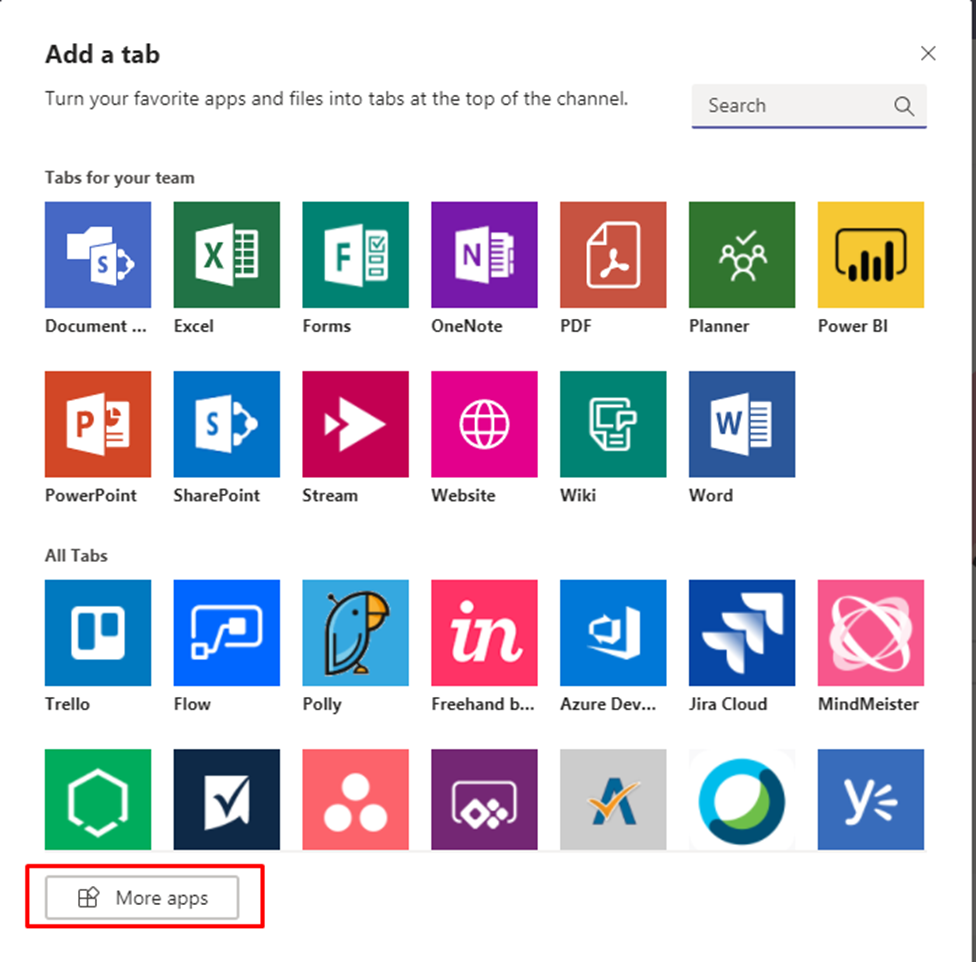
Task: Select the Flow app tile
Action: pos(227,633)
